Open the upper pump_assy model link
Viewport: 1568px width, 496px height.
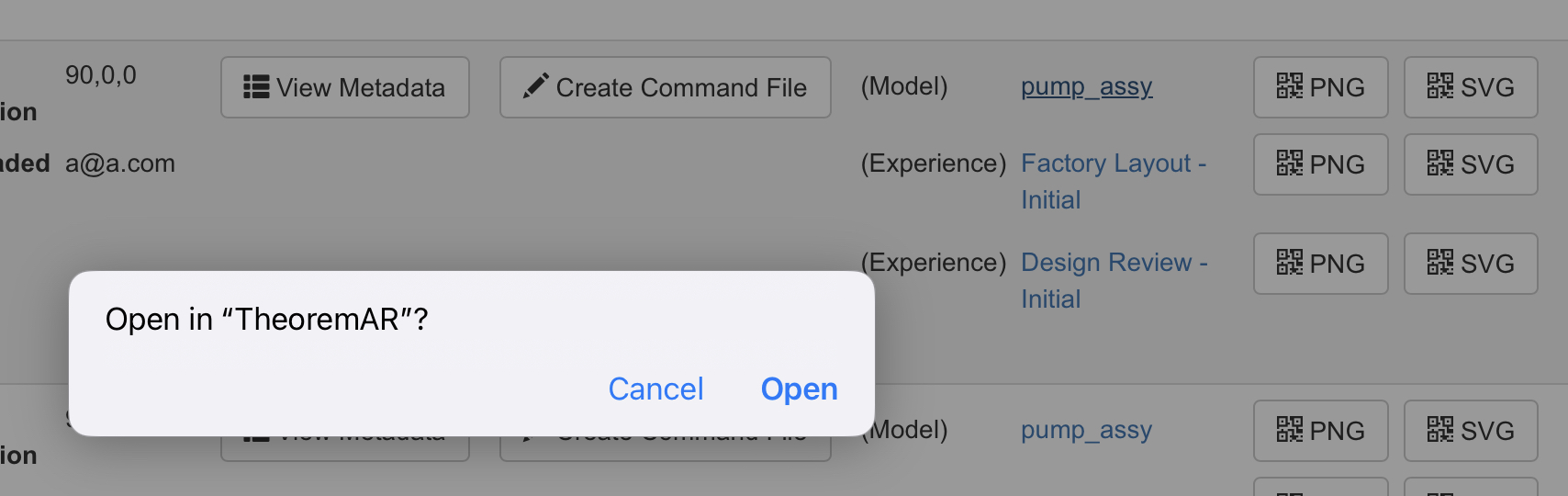click(x=1086, y=87)
